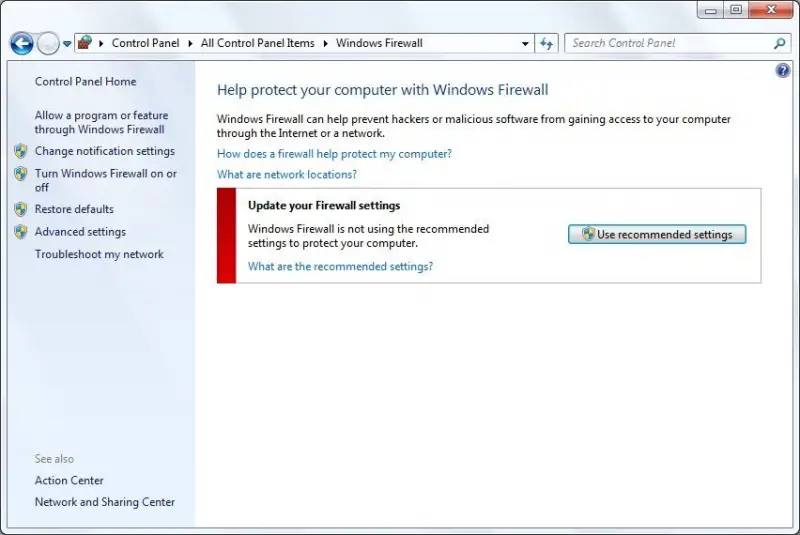Click shield icon beside Turn Windows Firewall
The width and height of the screenshot is (800, 535).
(21, 173)
